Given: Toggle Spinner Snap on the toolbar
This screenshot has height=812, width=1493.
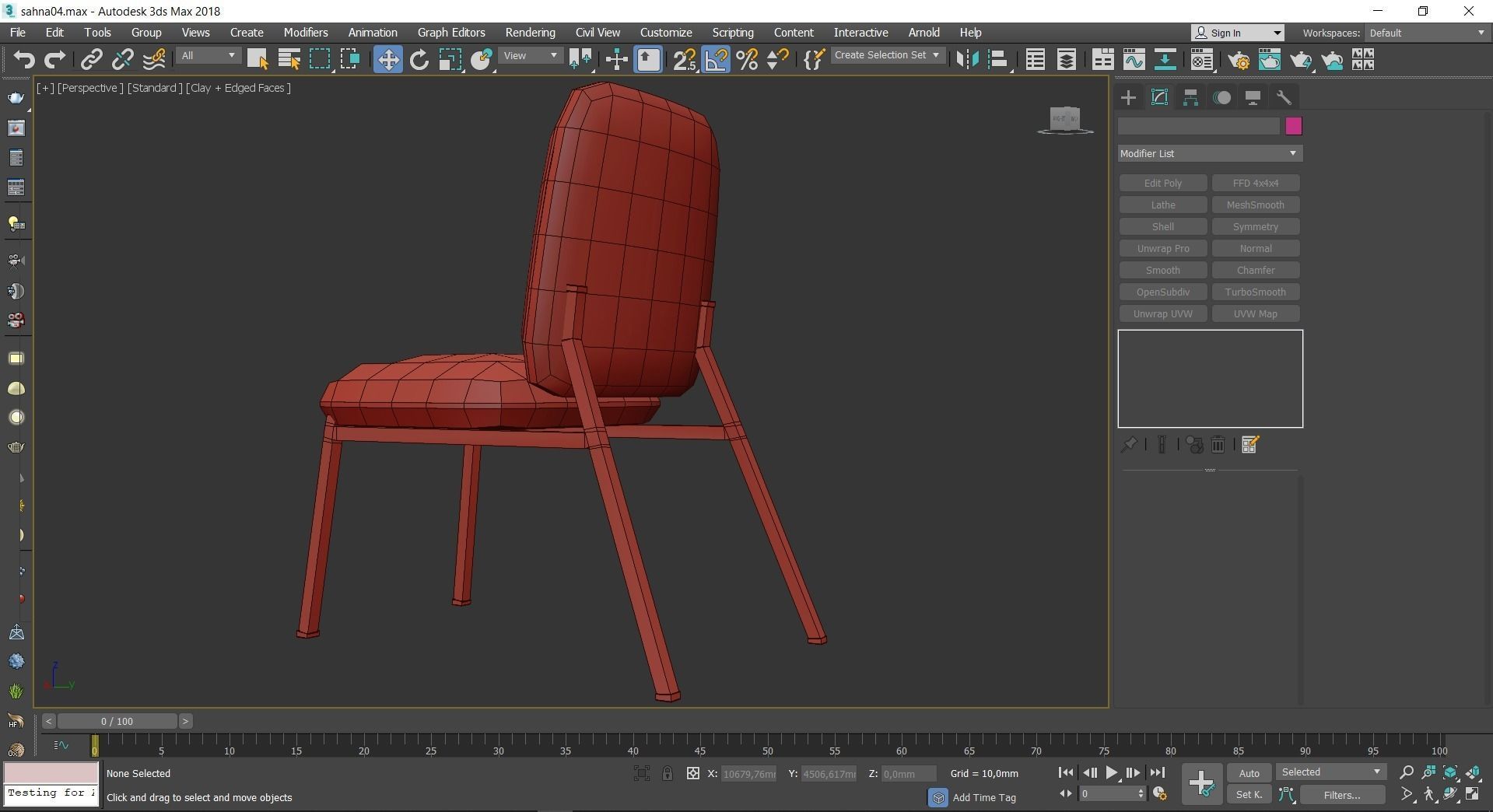Looking at the screenshot, I should coord(778,60).
